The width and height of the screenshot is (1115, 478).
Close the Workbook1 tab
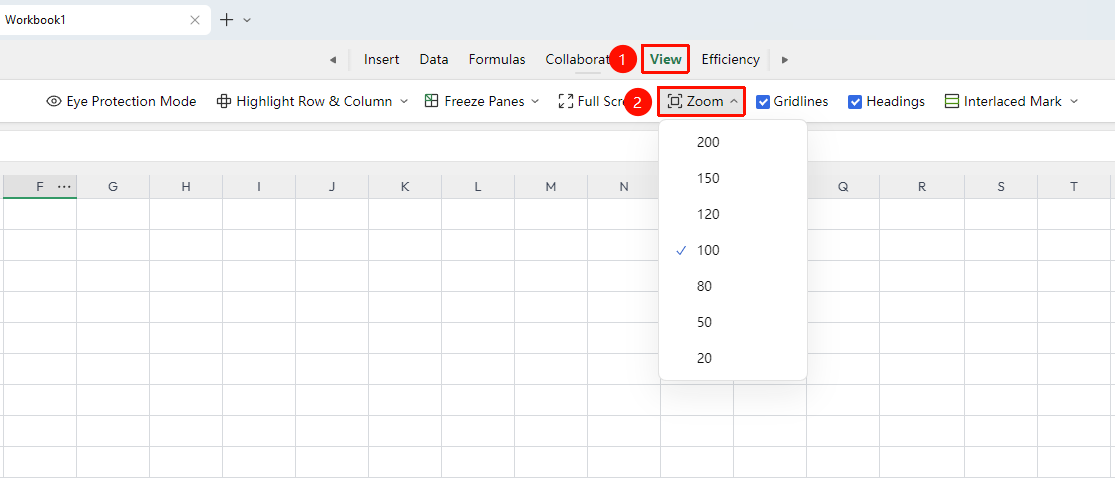point(195,20)
